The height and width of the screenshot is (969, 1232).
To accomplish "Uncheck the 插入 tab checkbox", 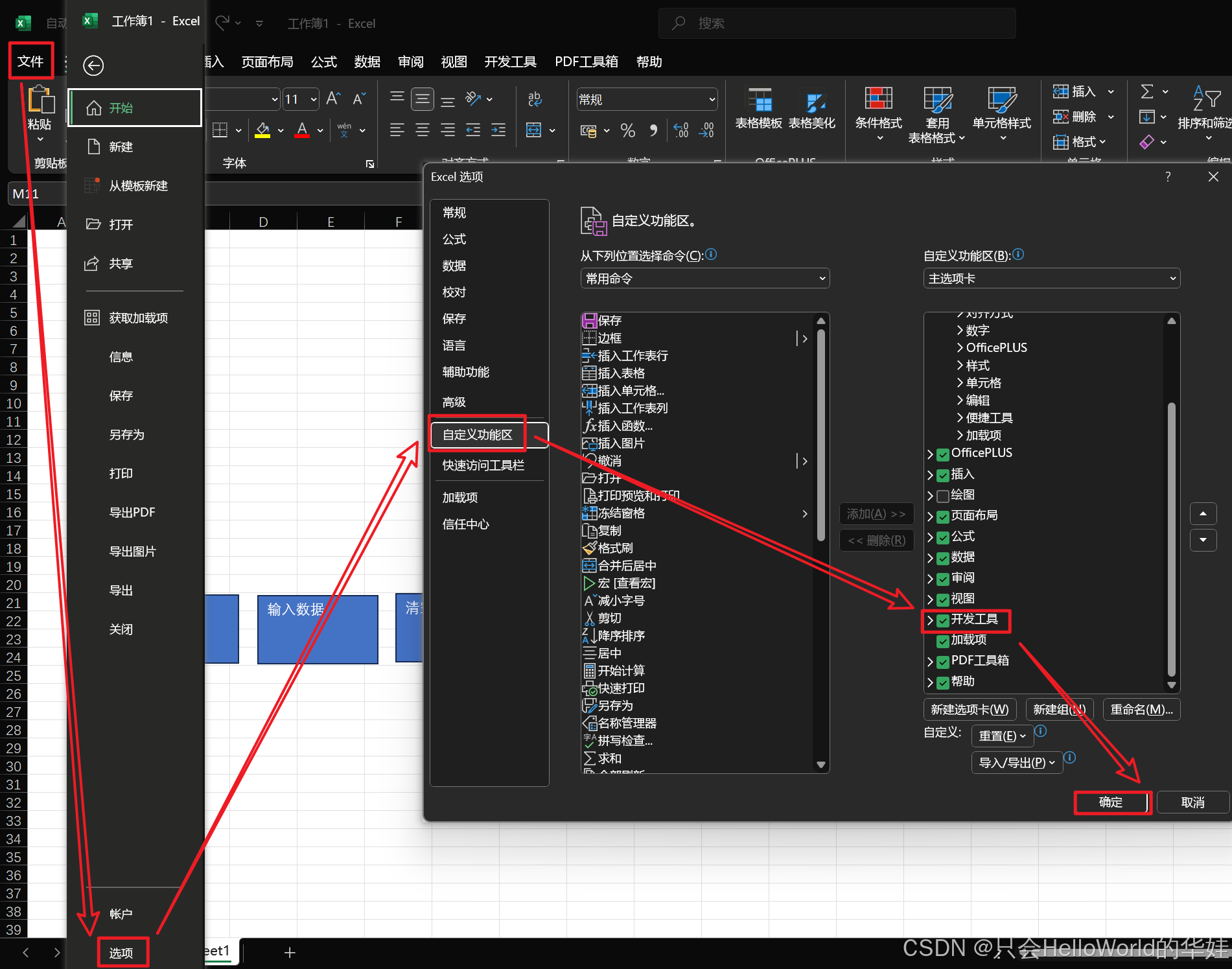I will pyautogui.click(x=943, y=475).
